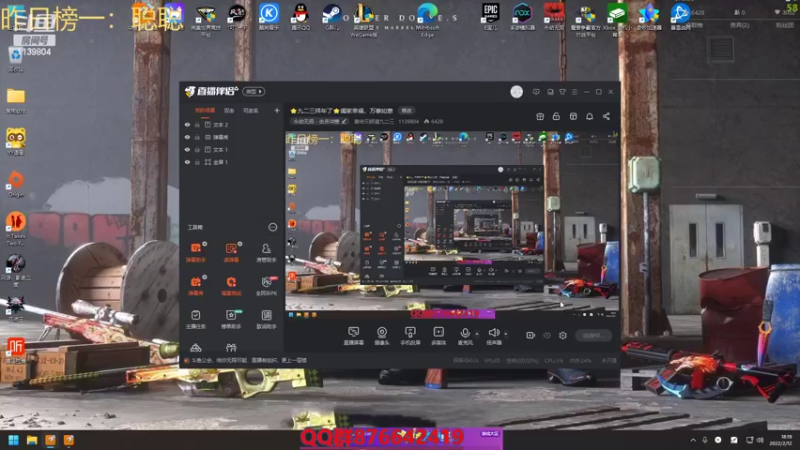The width and height of the screenshot is (800, 450).
Task: Lock the 弹幕秀 layer
Action: click(x=197, y=137)
